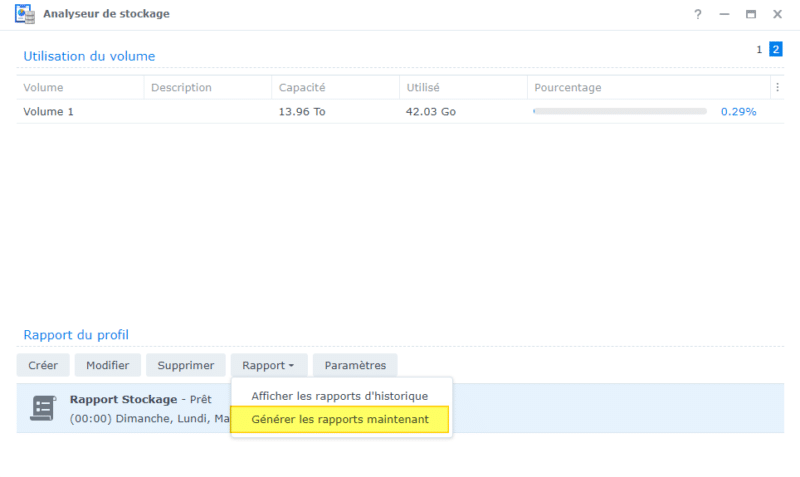The width and height of the screenshot is (800, 477).
Task: Sort by the Utilisé column header
Action: click(423, 87)
